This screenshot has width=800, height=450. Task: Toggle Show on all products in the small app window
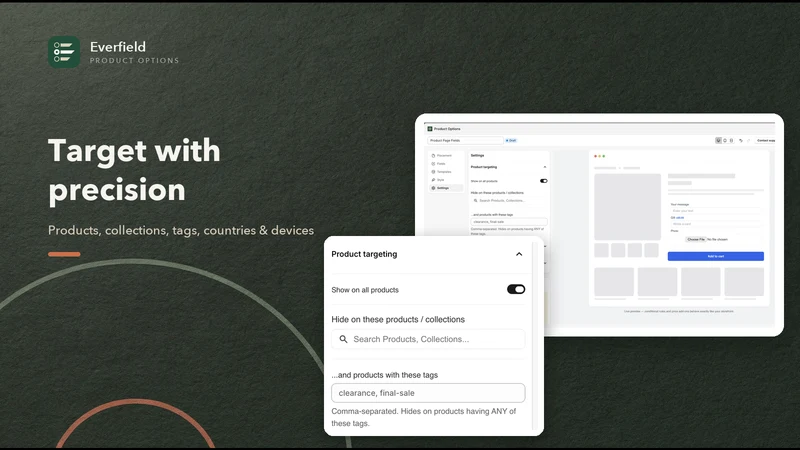coord(543,181)
